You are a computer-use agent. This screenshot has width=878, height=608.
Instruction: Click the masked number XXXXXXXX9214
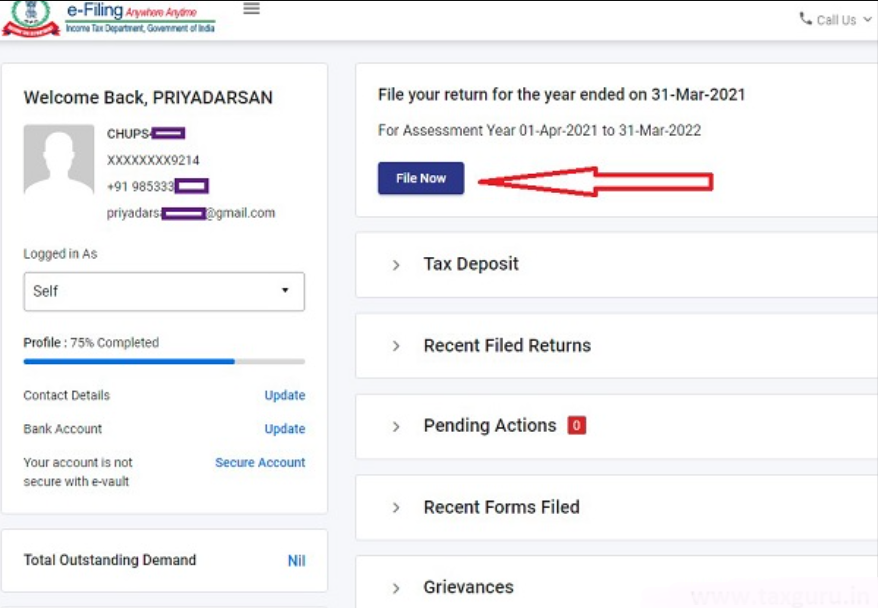[x=153, y=161]
